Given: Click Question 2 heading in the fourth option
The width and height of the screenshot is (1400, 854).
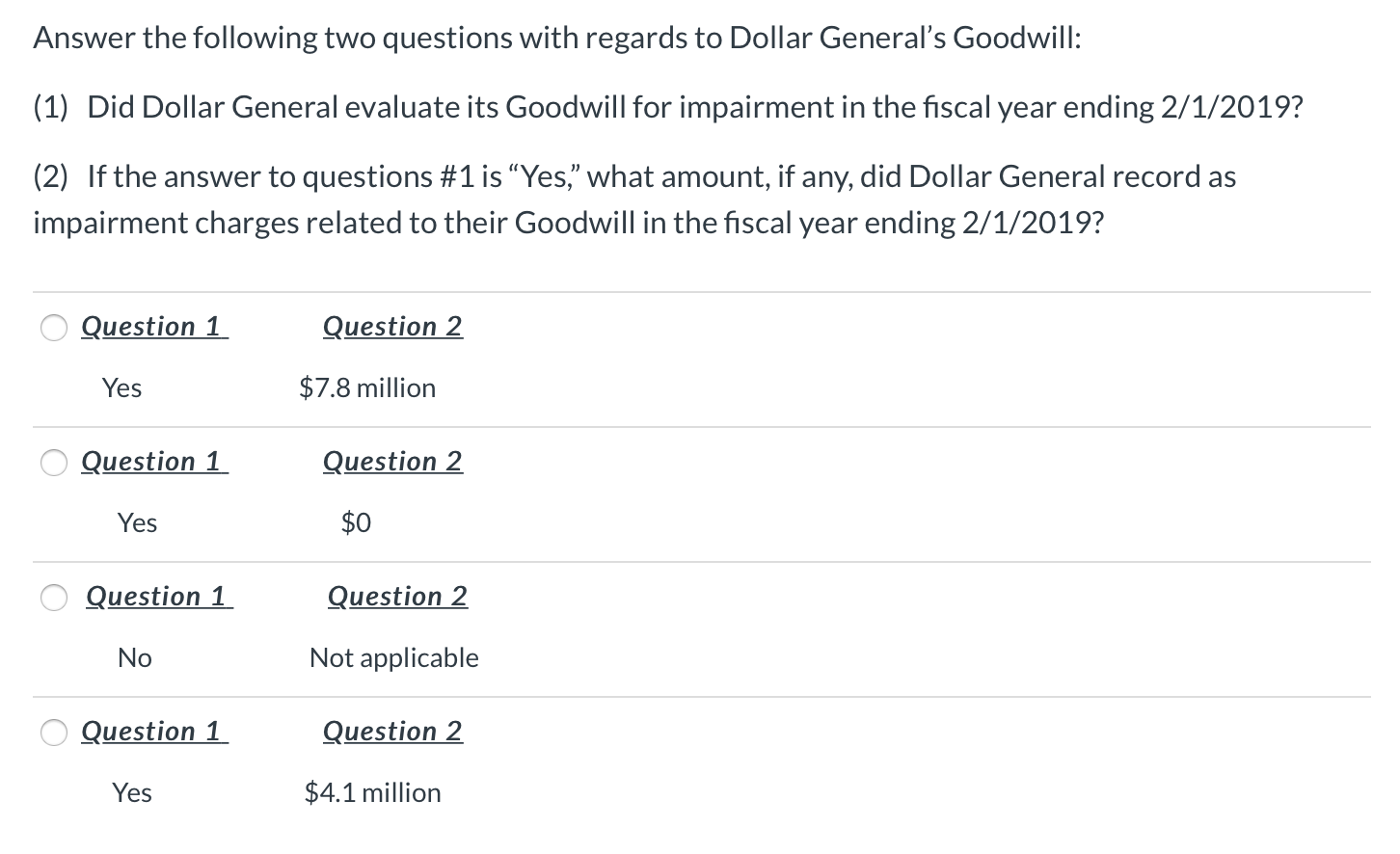Looking at the screenshot, I should point(392,731).
